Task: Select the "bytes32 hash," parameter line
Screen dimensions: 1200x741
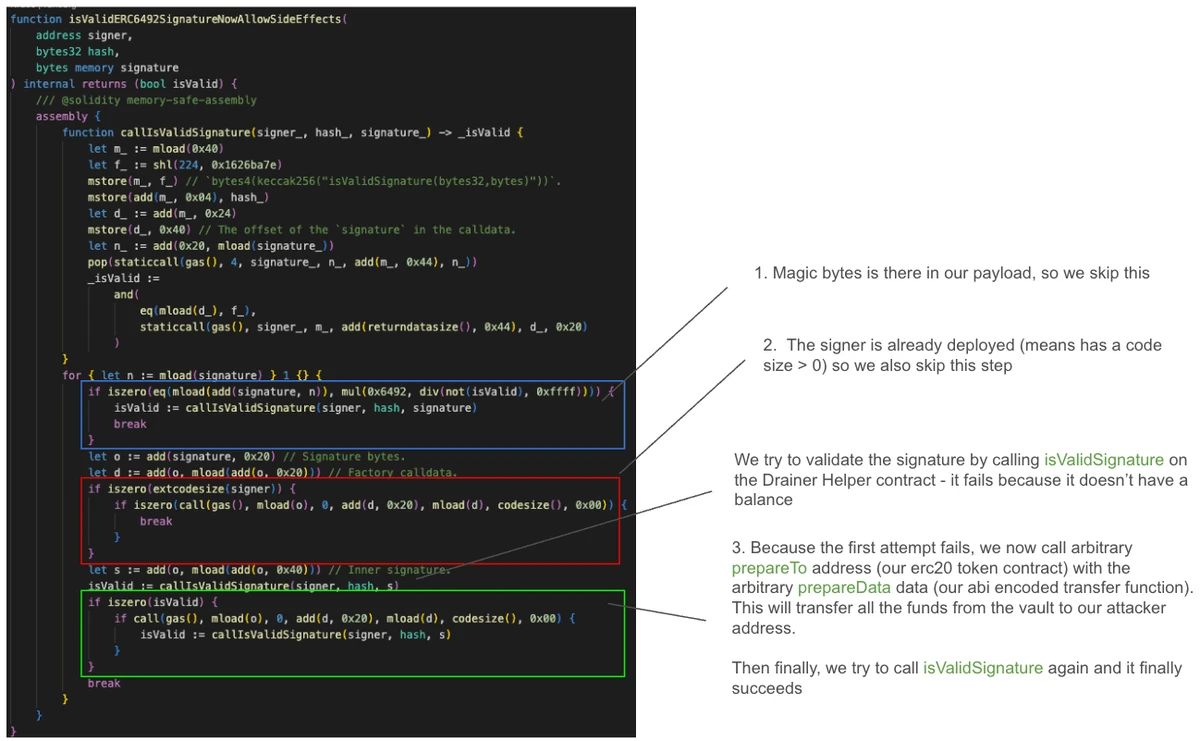Action: coord(77,51)
